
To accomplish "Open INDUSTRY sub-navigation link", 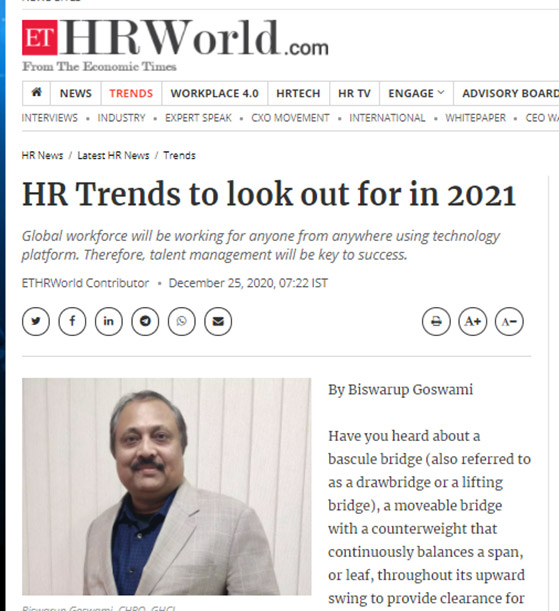I will (121, 118).
